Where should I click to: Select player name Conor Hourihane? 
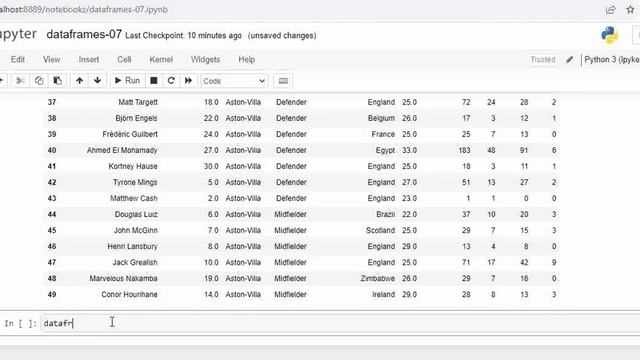tap(129, 294)
